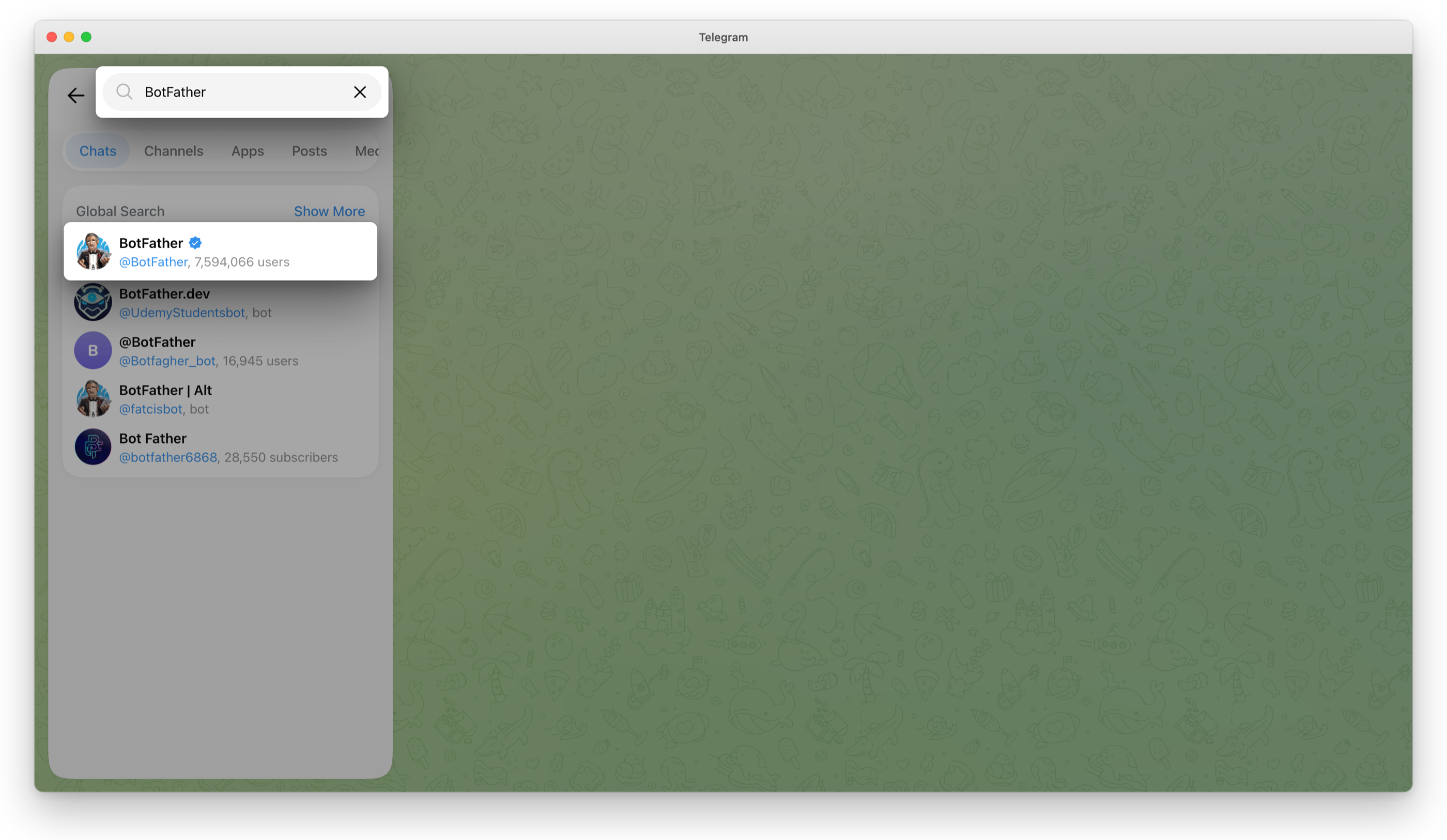Minimize Telegram with the yellow button
This screenshot has height=840, width=1447.
pyautogui.click(x=69, y=37)
